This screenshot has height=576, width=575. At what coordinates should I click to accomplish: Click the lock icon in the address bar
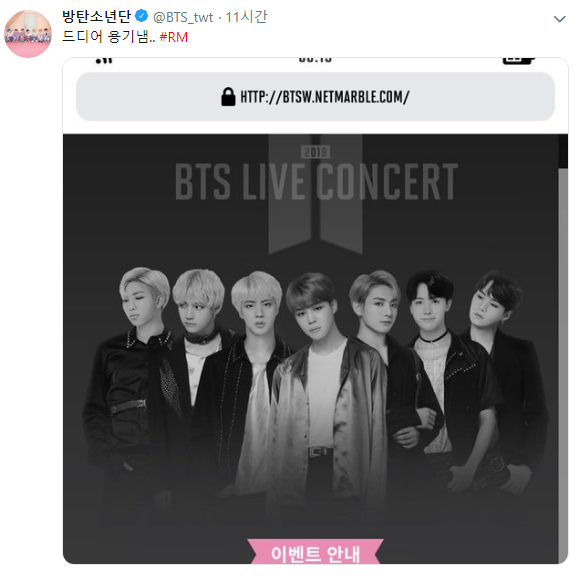click(x=228, y=97)
